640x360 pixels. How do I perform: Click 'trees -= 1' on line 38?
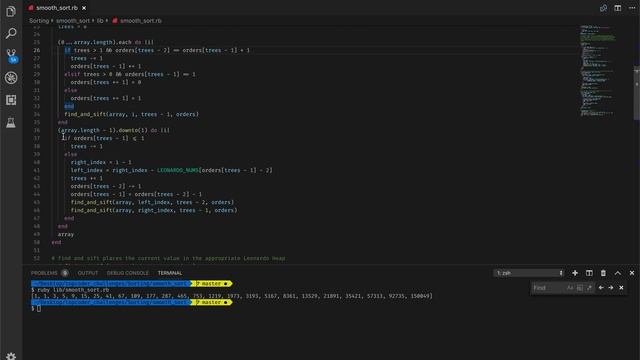87,146
